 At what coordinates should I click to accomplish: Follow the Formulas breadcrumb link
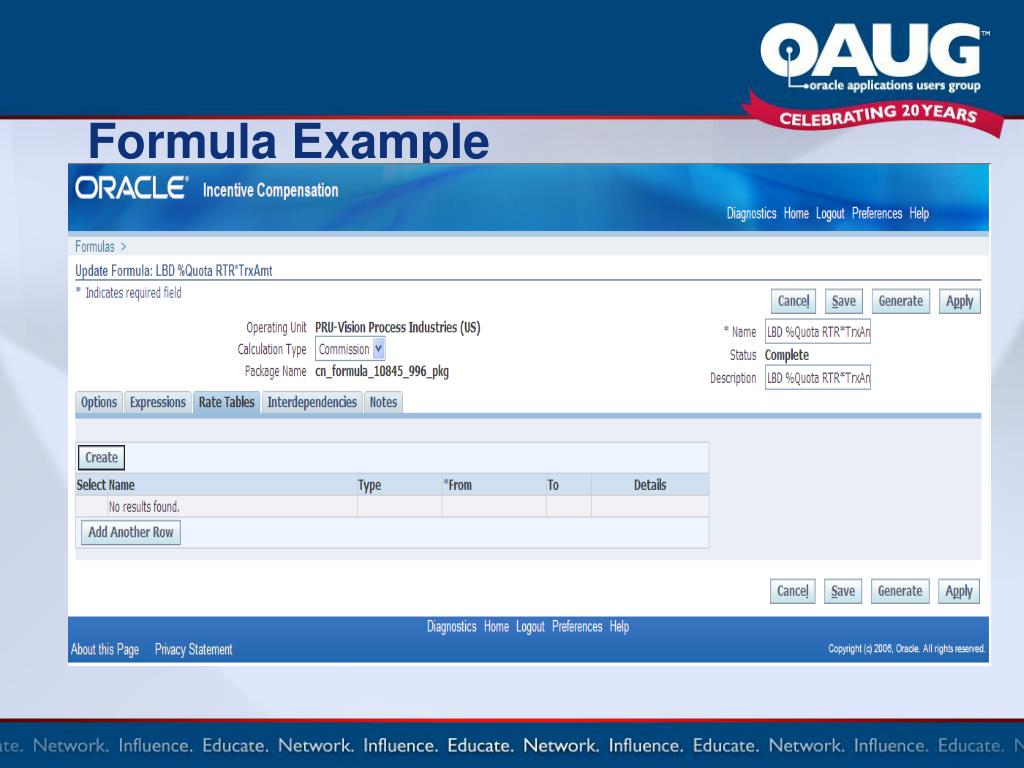coord(95,246)
